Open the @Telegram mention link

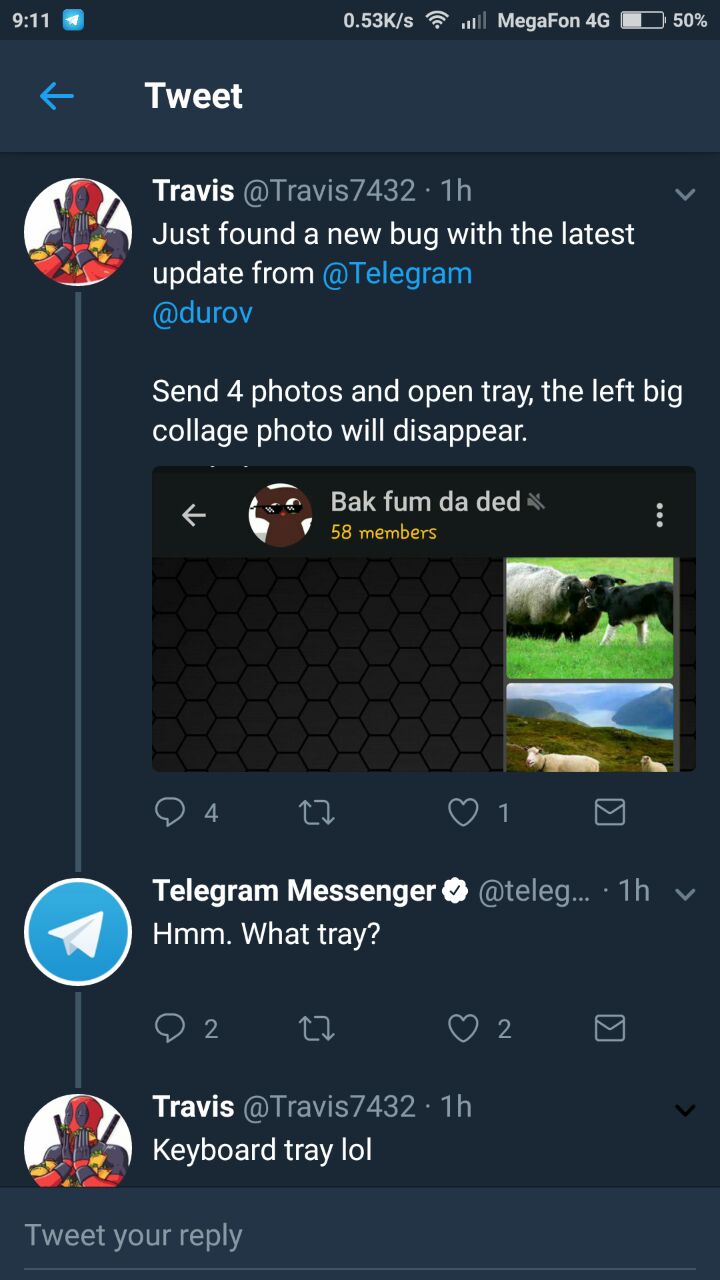pos(397,273)
